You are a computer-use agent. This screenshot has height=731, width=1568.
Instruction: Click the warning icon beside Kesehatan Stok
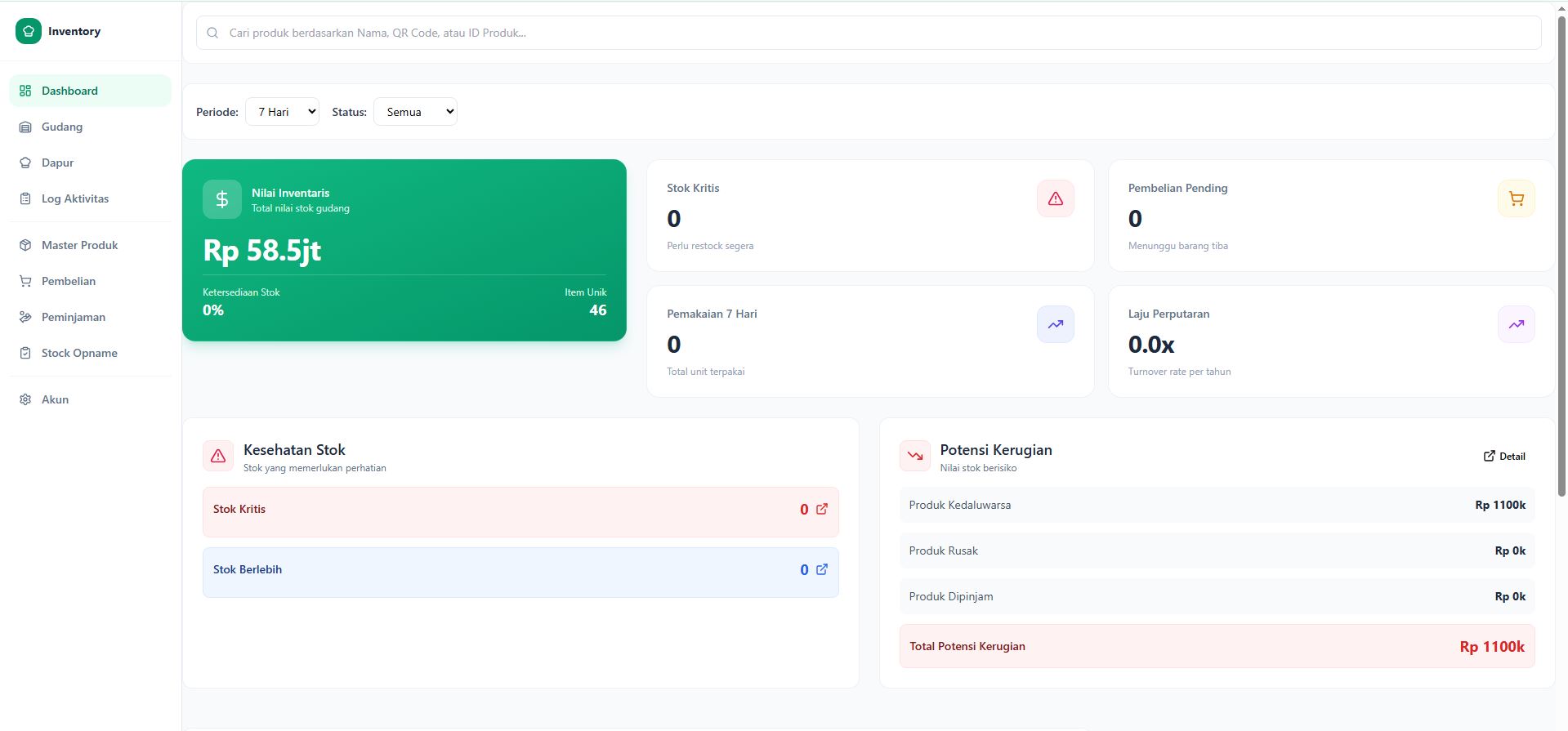pyautogui.click(x=218, y=456)
